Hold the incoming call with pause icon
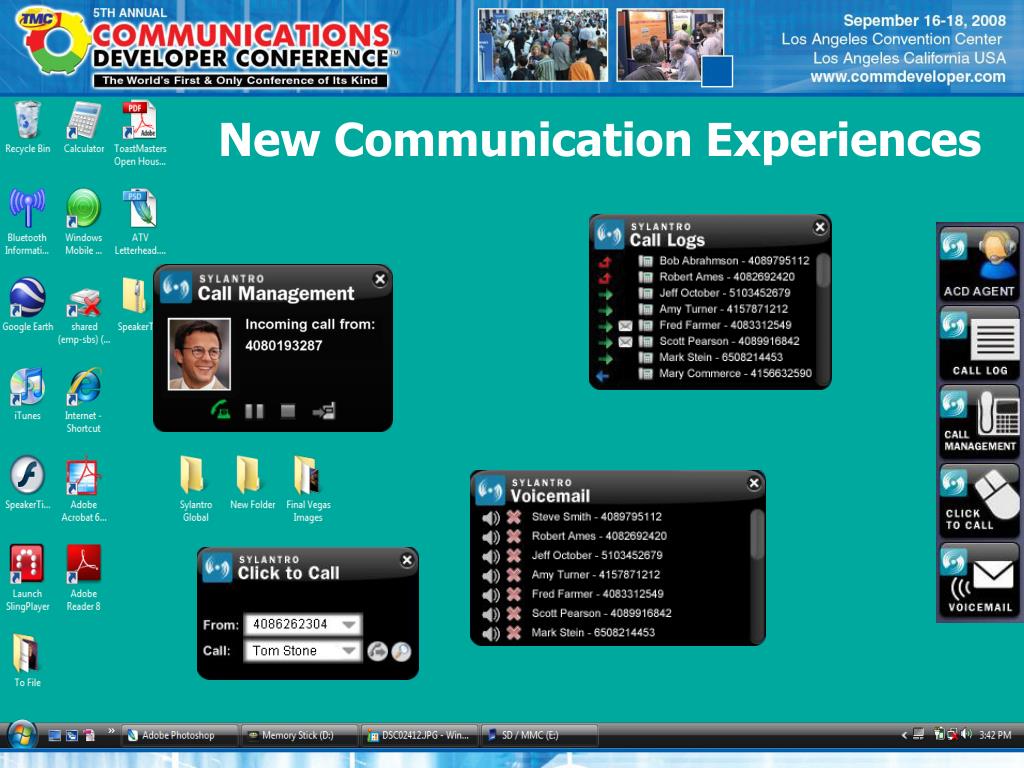This screenshot has width=1024, height=768. (x=254, y=411)
